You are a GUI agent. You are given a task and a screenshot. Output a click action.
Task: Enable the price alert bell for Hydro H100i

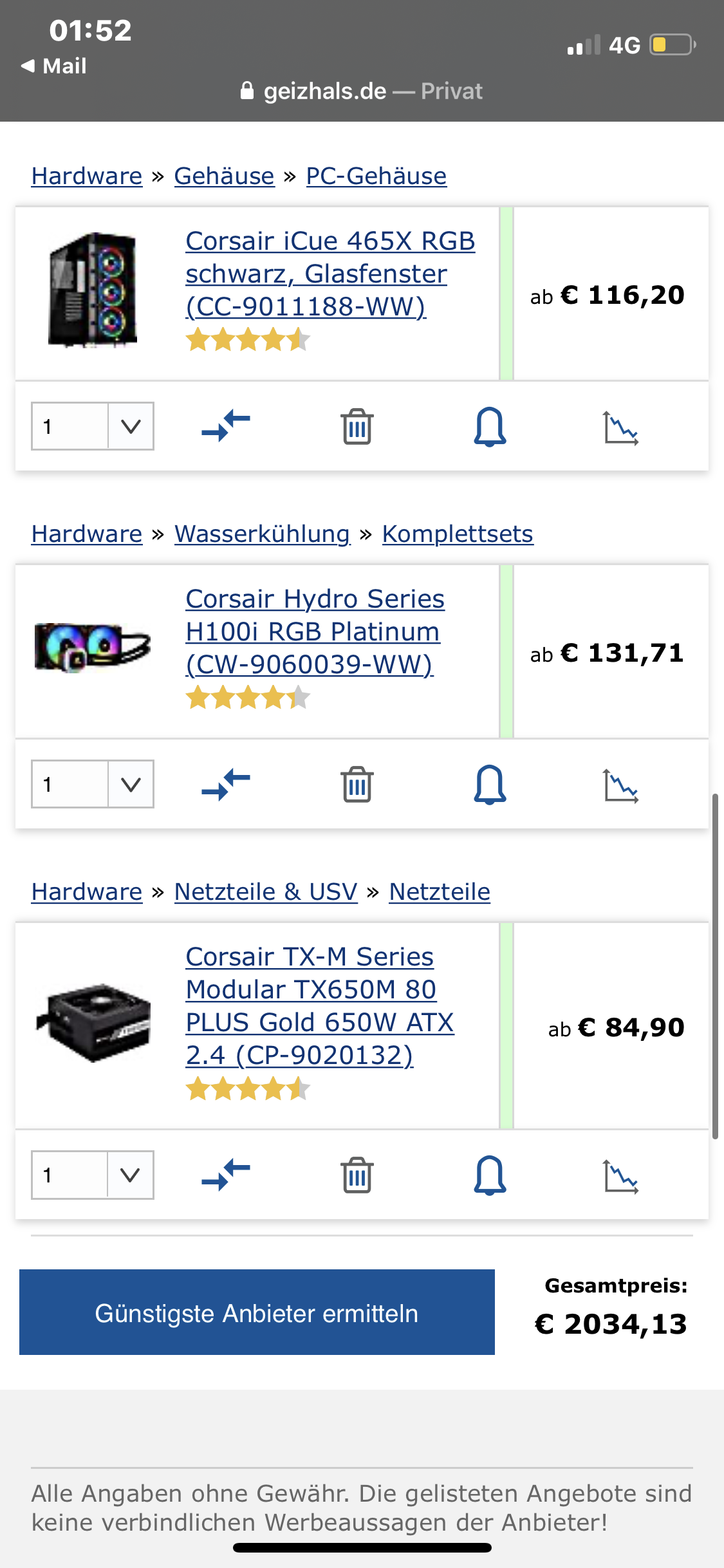[x=489, y=785]
